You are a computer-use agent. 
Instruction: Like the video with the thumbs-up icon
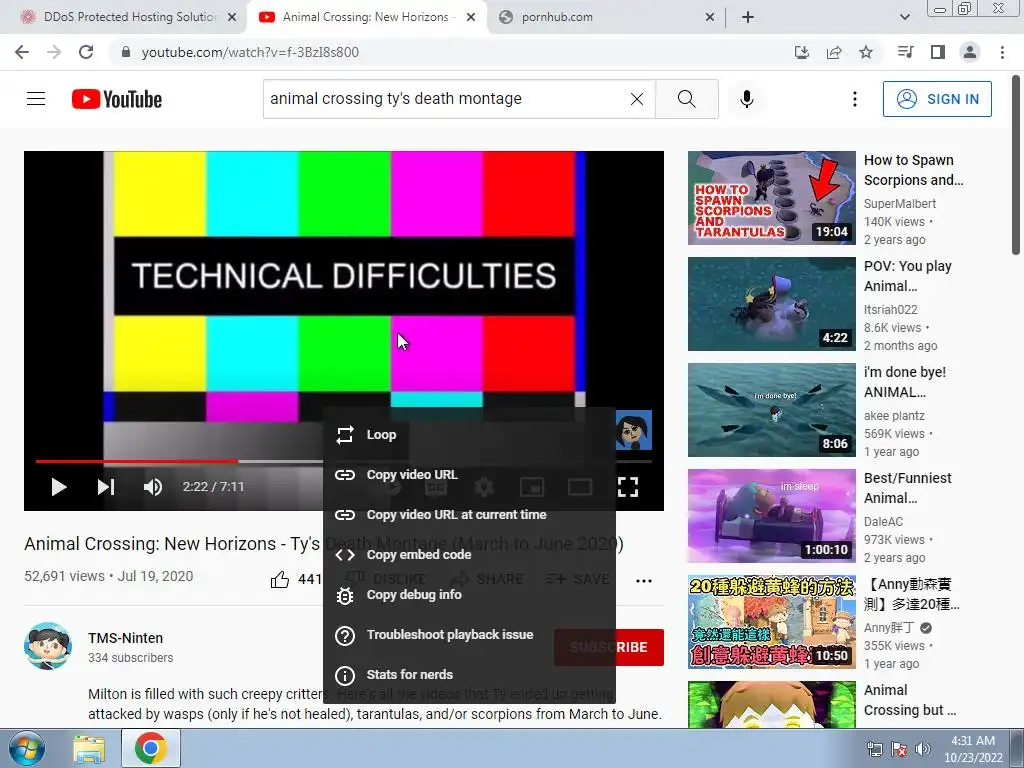point(280,579)
